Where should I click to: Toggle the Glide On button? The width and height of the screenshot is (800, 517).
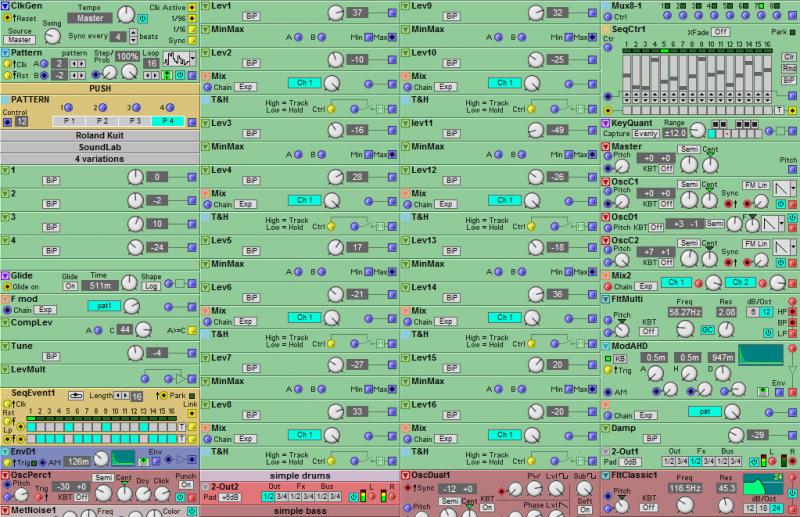tap(70, 286)
